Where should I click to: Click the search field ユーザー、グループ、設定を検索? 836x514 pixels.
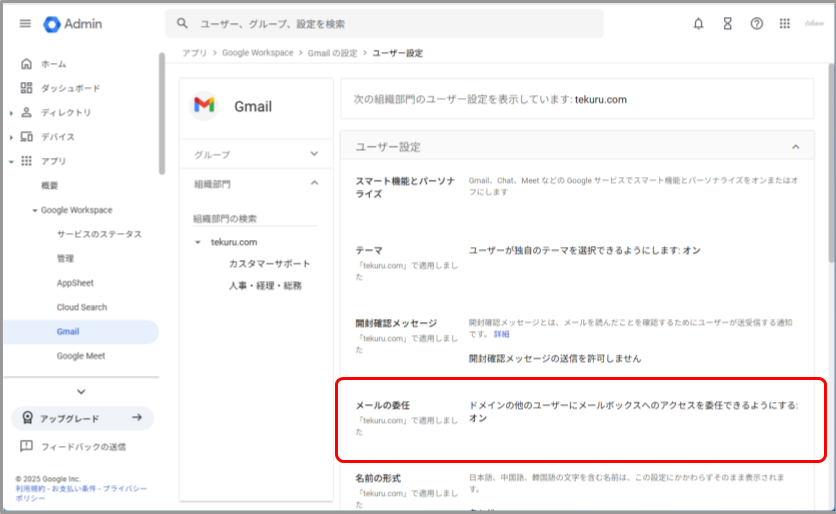[x=384, y=23]
